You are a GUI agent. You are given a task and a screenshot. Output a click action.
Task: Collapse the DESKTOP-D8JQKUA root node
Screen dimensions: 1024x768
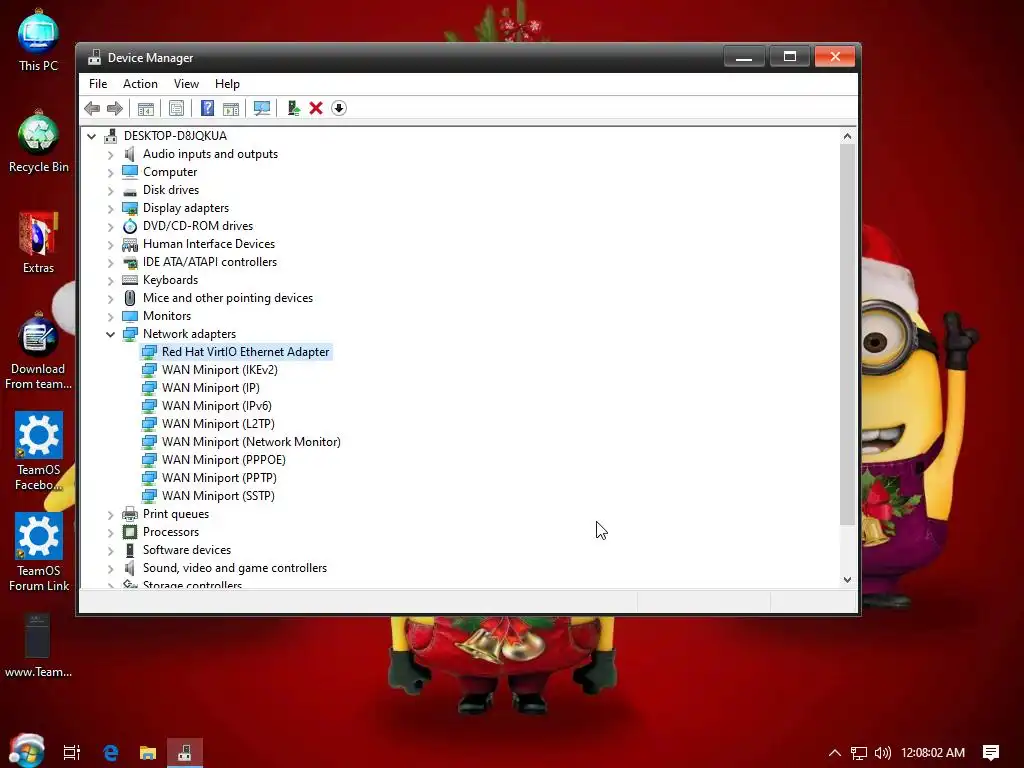91,136
